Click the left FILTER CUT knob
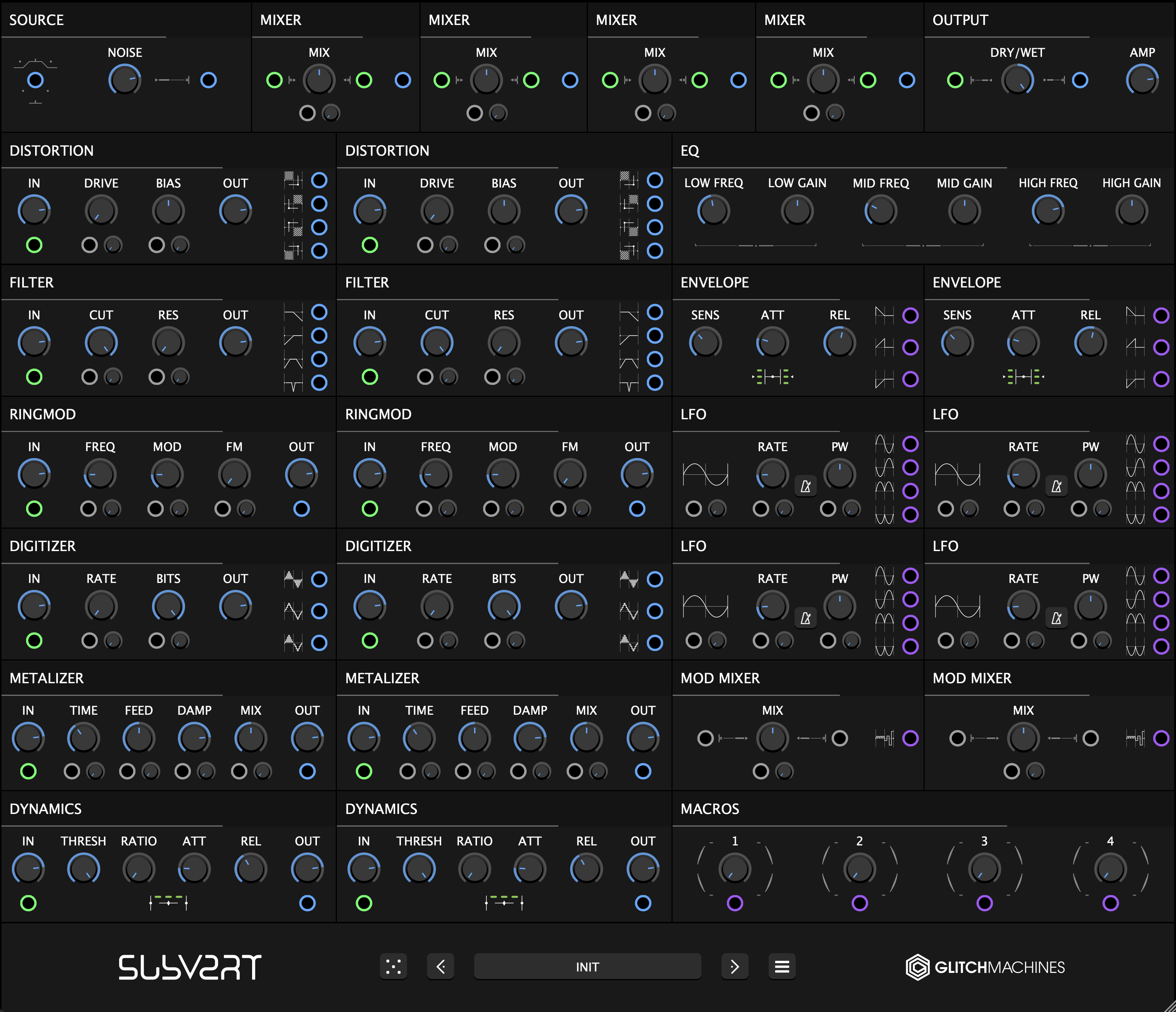This screenshot has height=1012, width=1176. click(x=101, y=343)
